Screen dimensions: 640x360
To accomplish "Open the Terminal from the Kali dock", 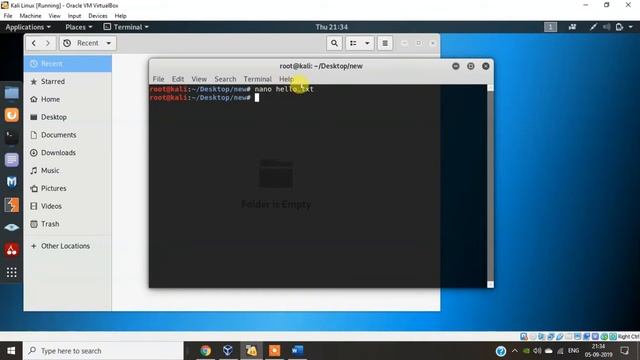I will pyautogui.click(x=11, y=138).
